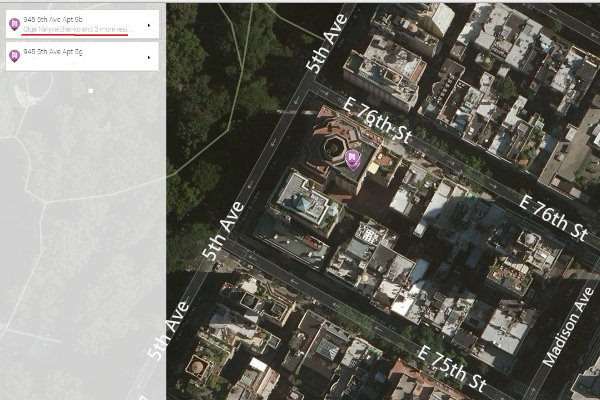Click the E 75th St street label

click(452, 368)
